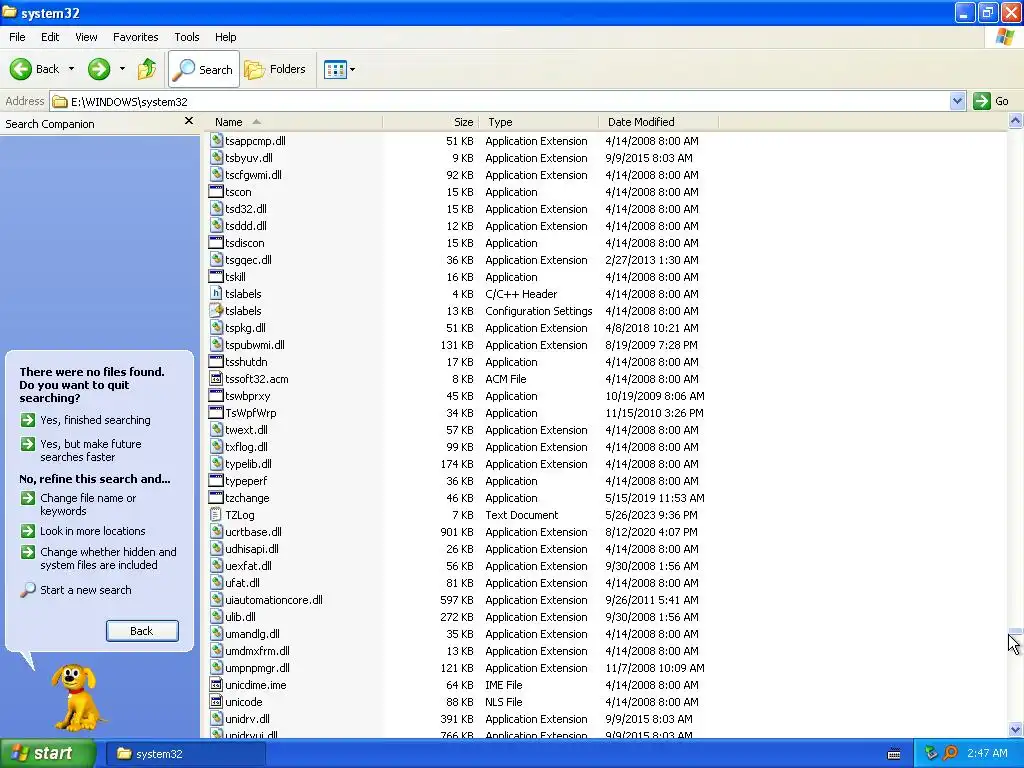Select the tslabels C/C++ Header icon
This screenshot has height=768, width=1024.
click(216, 293)
